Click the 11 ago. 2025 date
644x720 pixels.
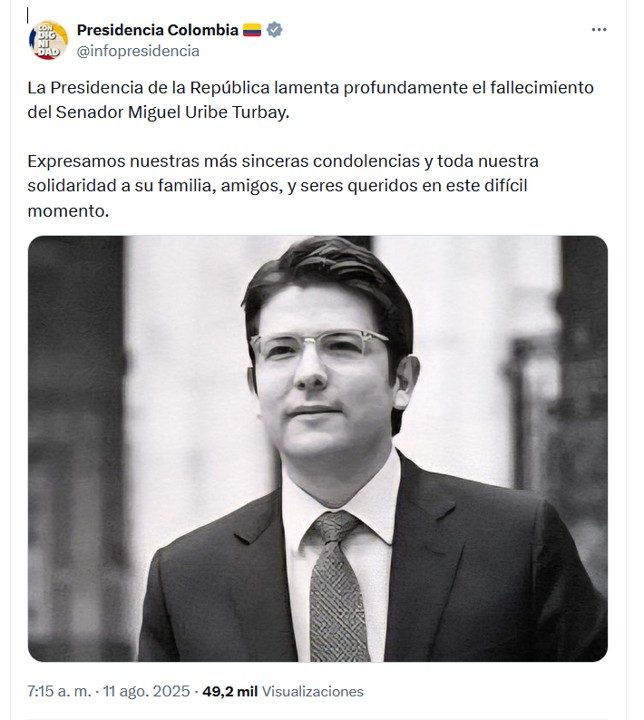(x=146, y=691)
